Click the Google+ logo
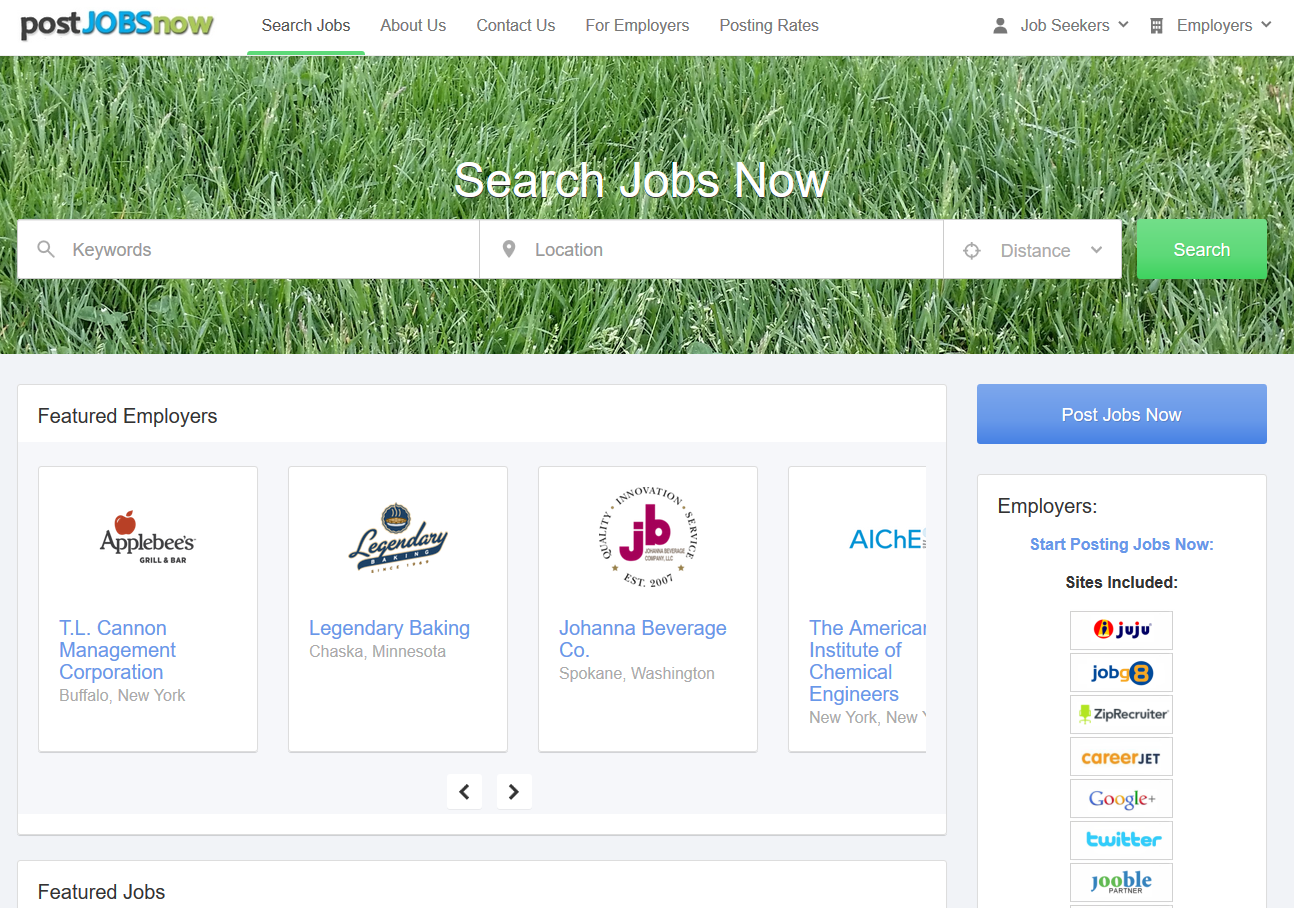 1121,798
